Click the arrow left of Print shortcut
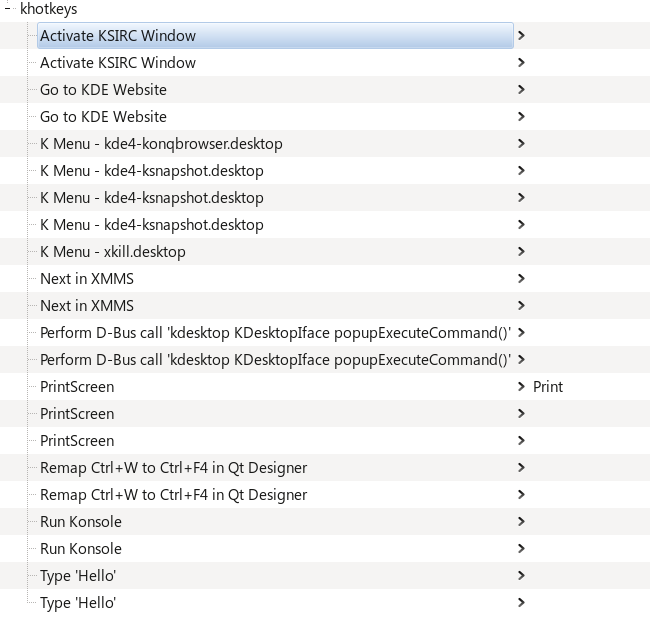Screen dimensions: 650x643 pos(522,387)
